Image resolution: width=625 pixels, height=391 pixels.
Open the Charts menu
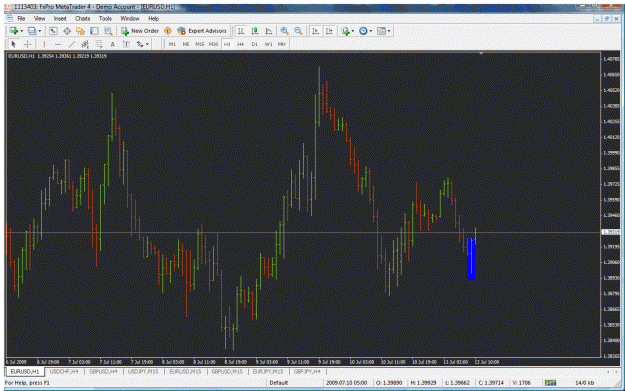[x=83, y=18]
